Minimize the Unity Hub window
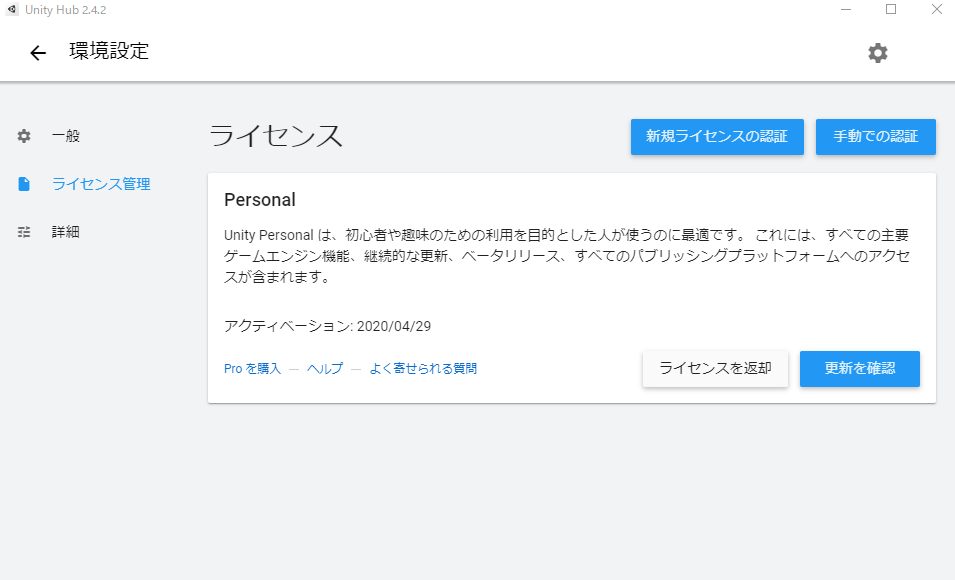Viewport: 955px width, 580px height. pyautogui.click(x=846, y=10)
